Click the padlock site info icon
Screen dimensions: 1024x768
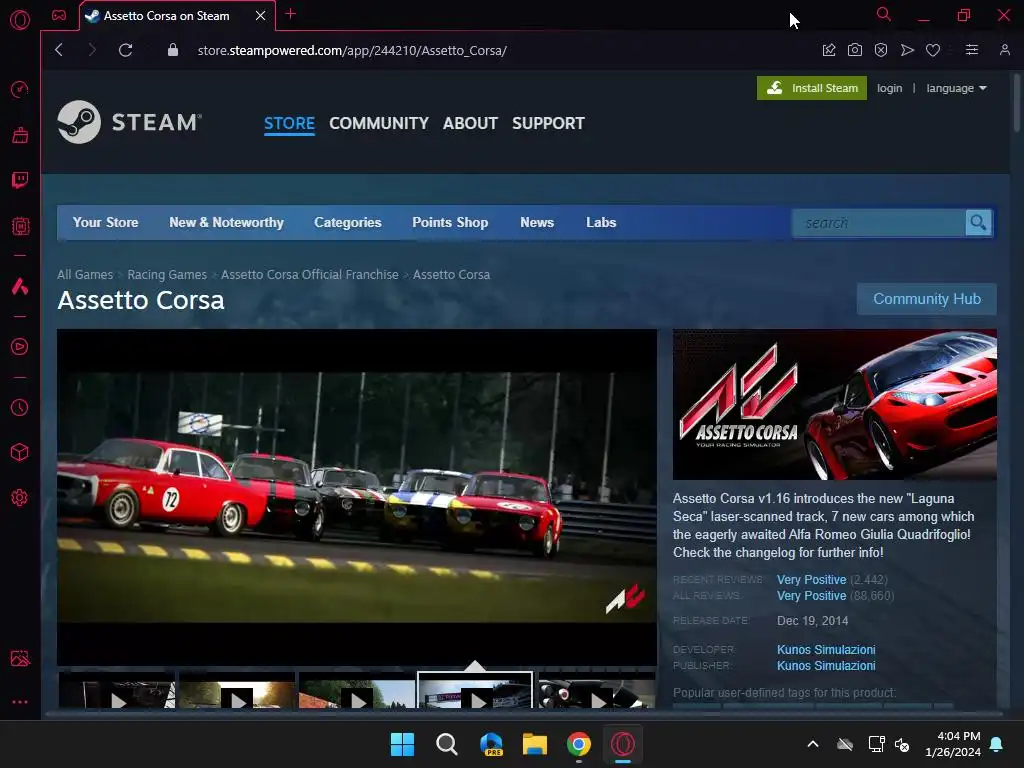172,50
